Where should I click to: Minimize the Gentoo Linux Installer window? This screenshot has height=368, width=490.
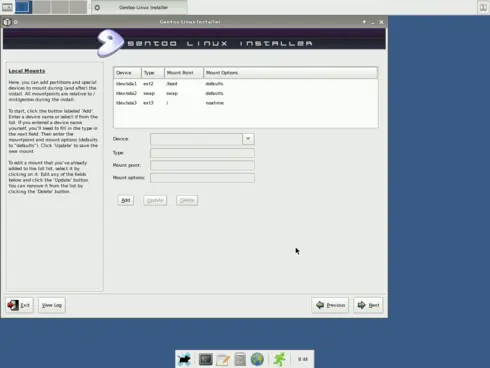[373, 22]
